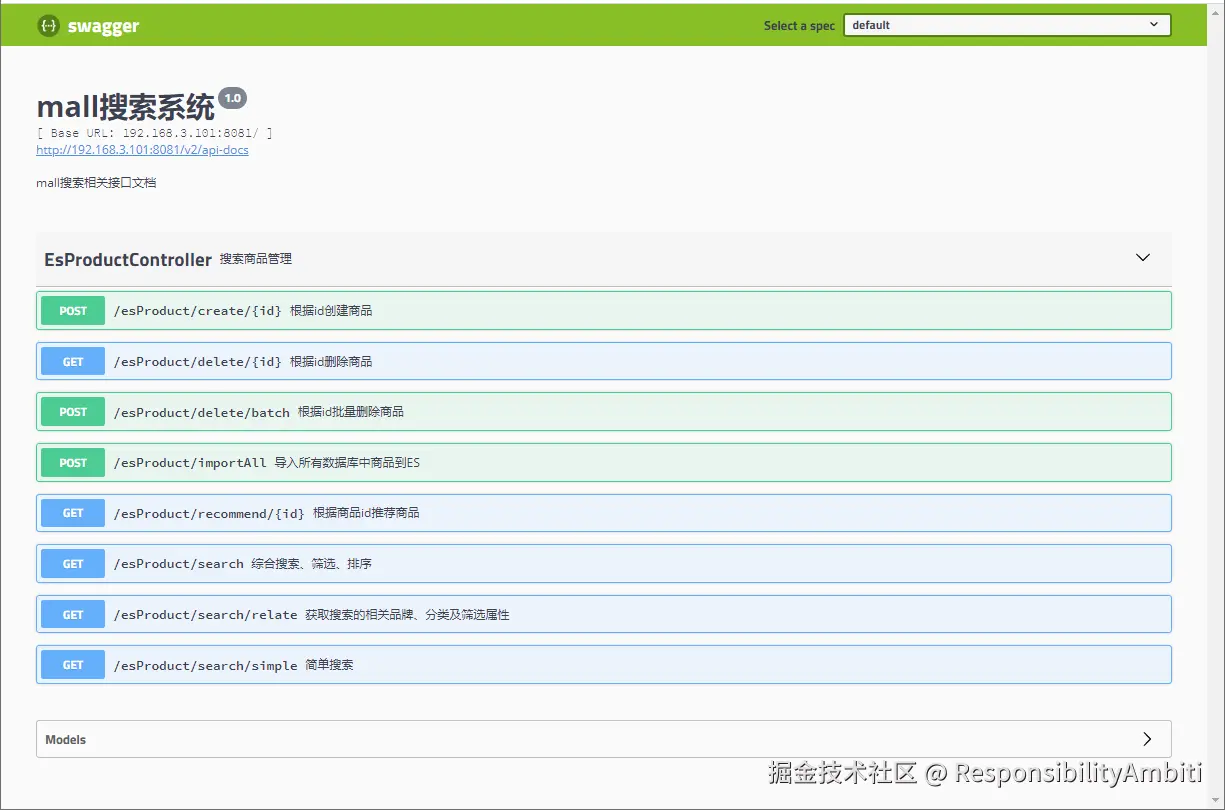Viewport: 1225px width, 810px height.
Task: Click the /esProduct/create/{id} path text
Action: coord(198,311)
